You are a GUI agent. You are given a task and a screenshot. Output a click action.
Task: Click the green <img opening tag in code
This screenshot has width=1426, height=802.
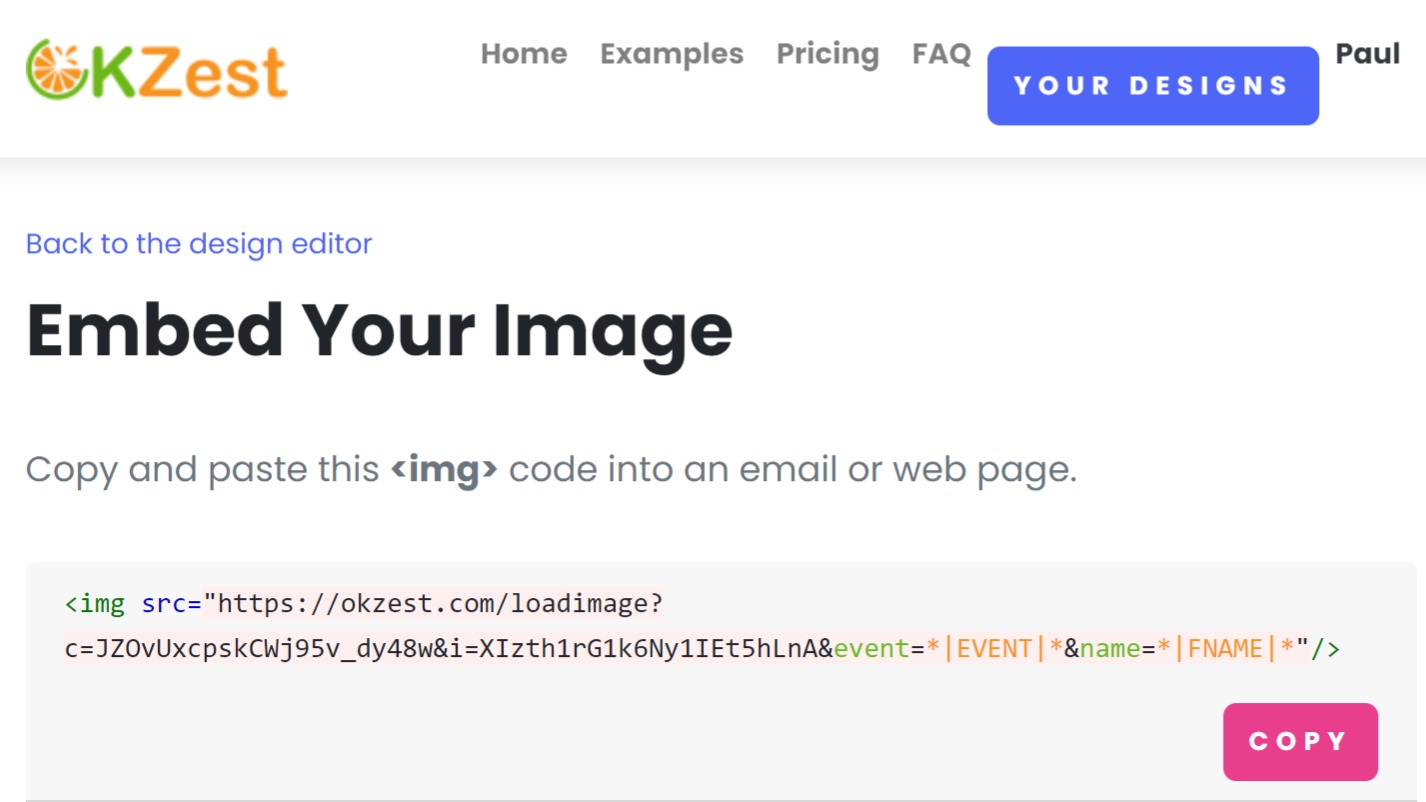coord(96,604)
